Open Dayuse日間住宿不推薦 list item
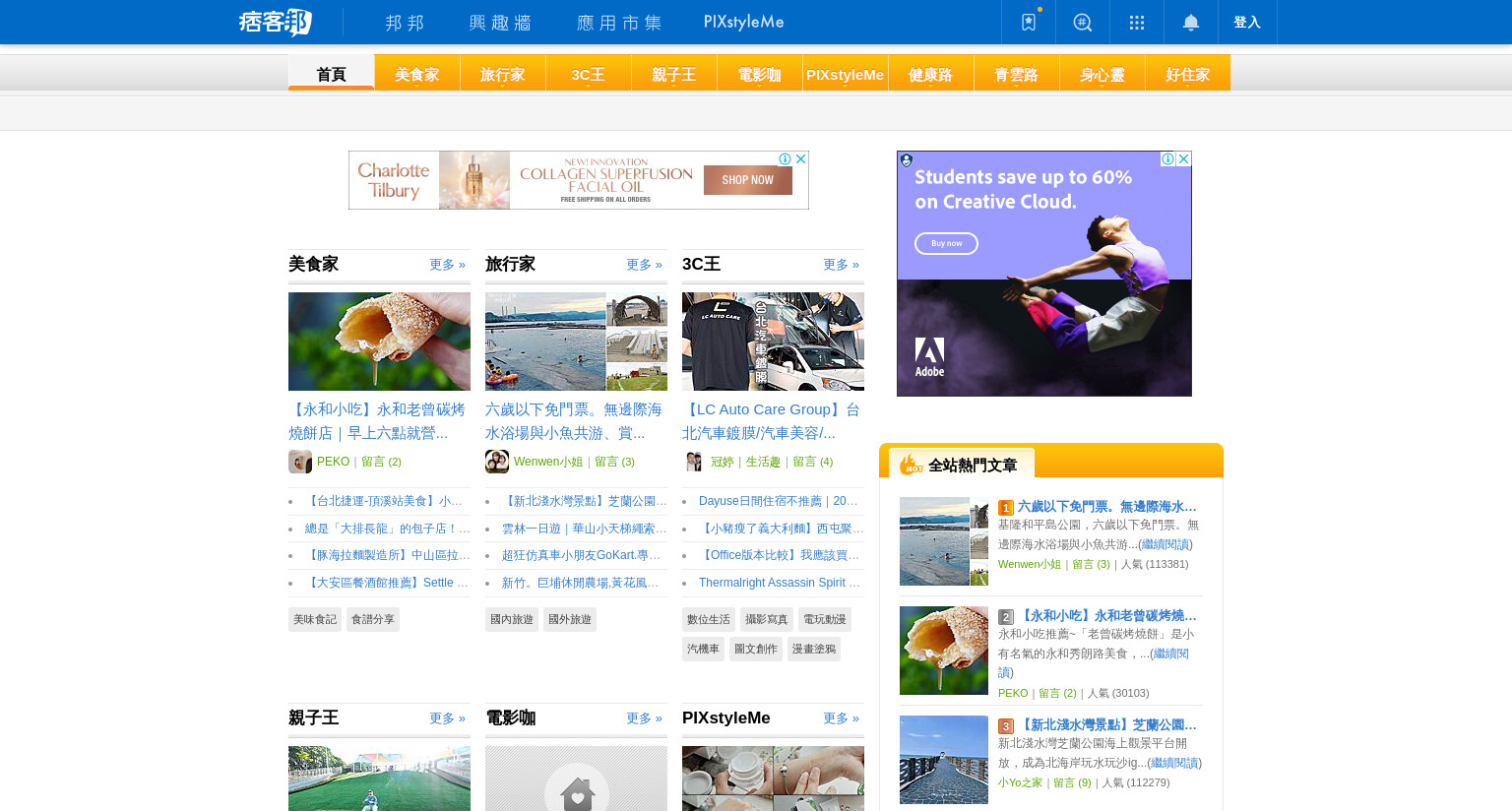 click(x=779, y=501)
